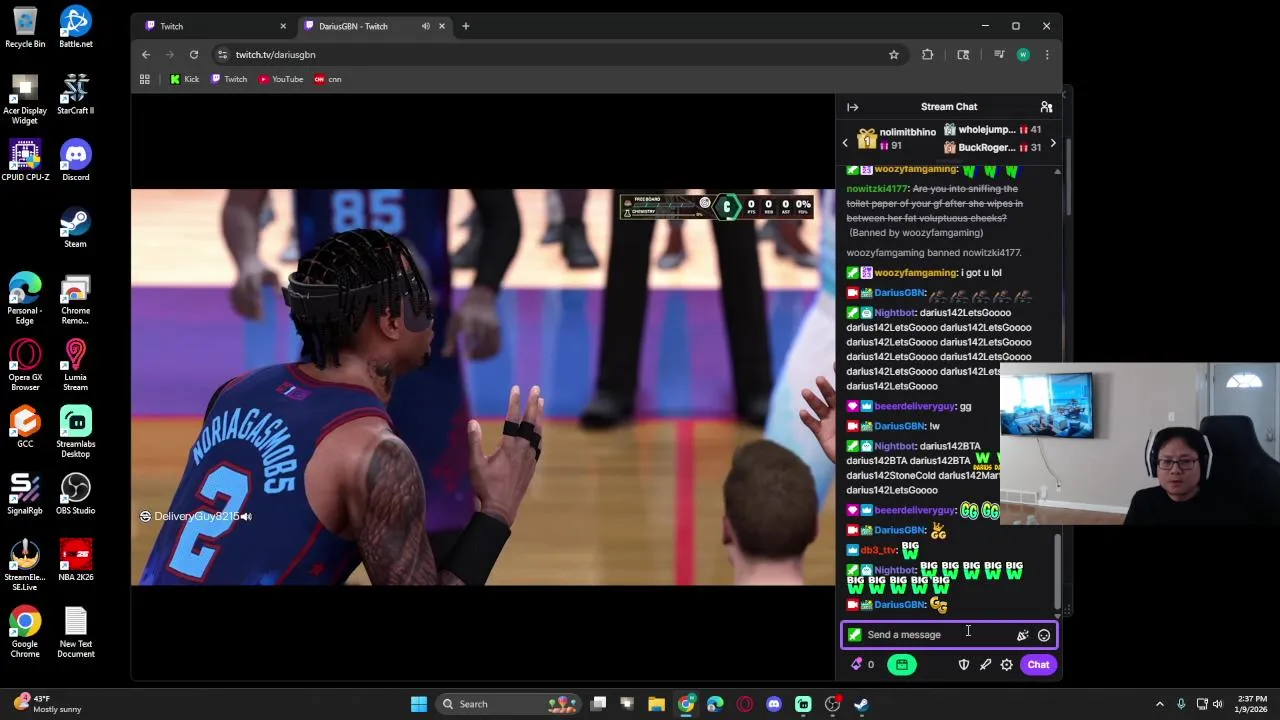Open the Windows Start menu
Viewport: 1280px width, 720px height.
click(419, 704)
